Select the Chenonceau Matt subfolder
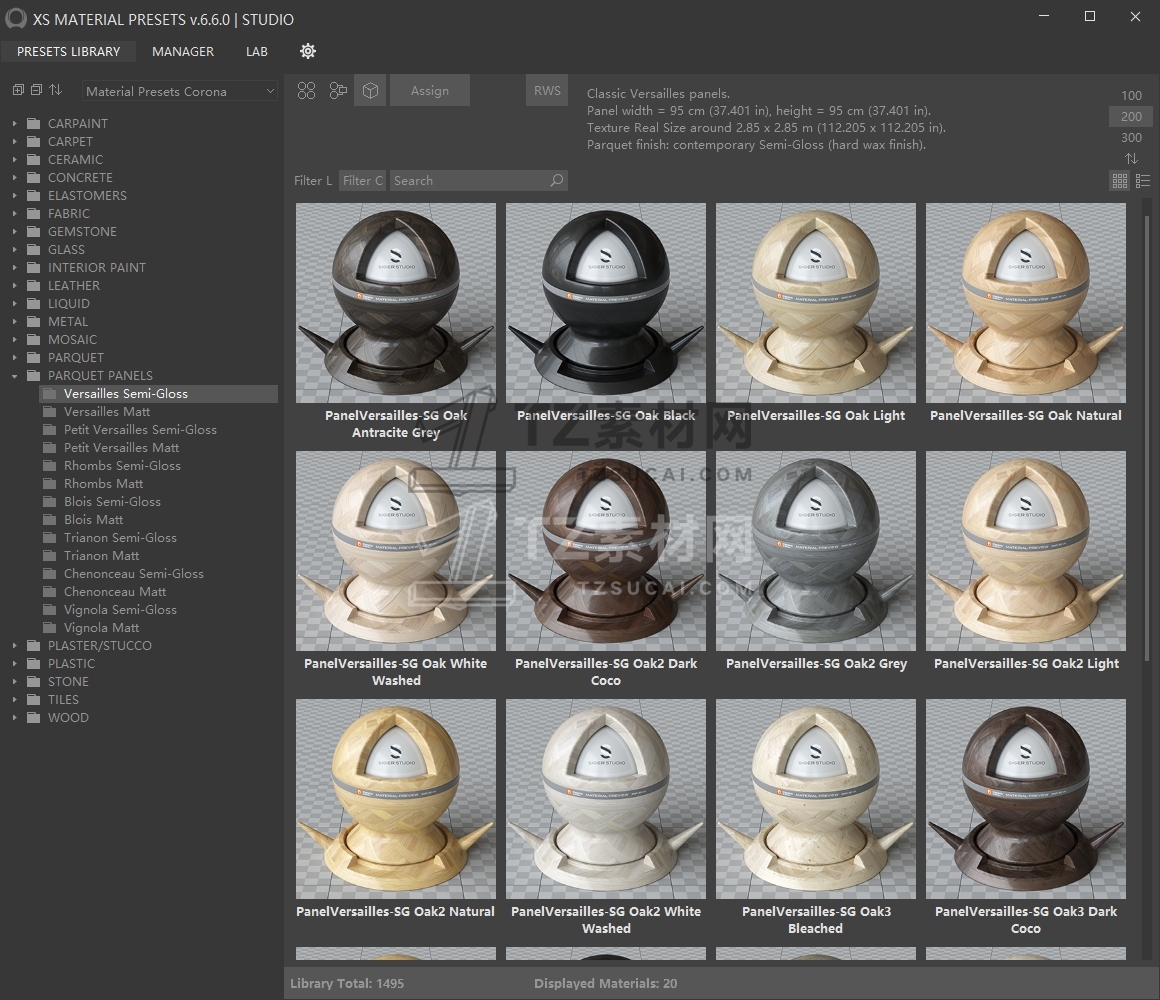The width and height of the screenshot is (1160, 1000). coord(115,592)
